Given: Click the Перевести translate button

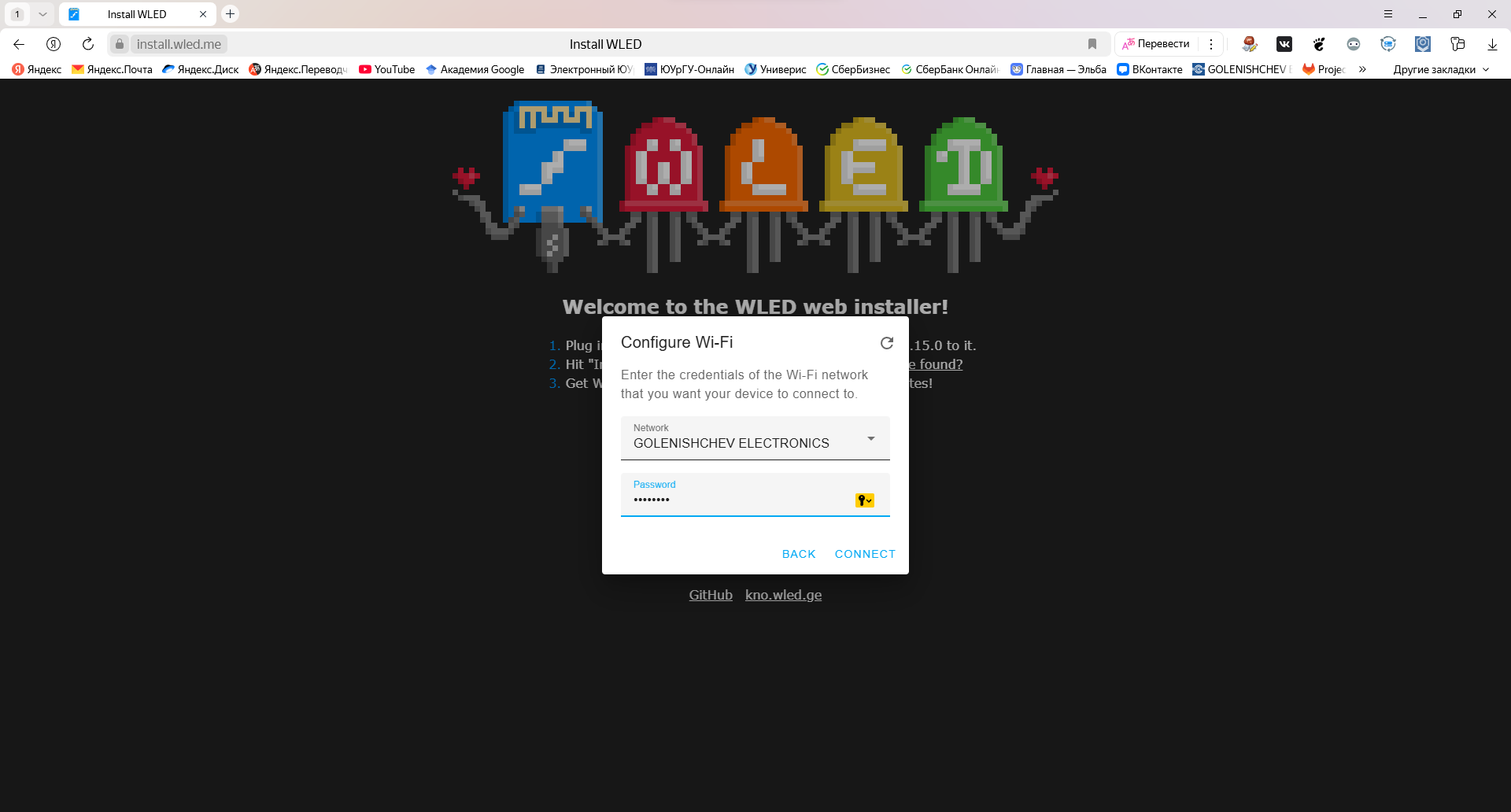Looking at the screenshot, I should pyautogui.click(x=1156, y=44).
